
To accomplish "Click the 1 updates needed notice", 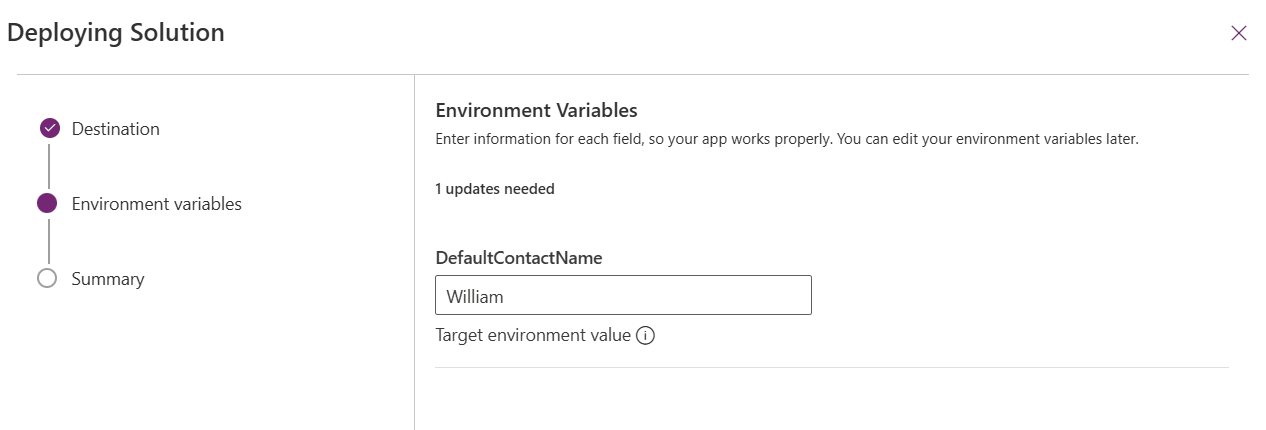I will pyautogui.click(x=495, y=189).
